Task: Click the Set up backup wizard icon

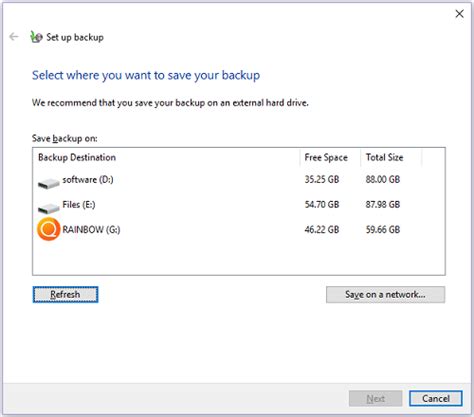Action: click(36, 37)
